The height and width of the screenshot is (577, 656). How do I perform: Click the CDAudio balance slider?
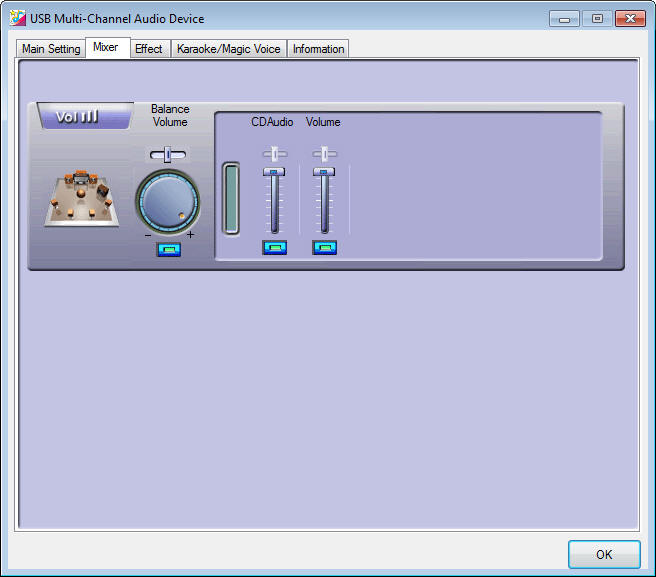coord(275,154)
